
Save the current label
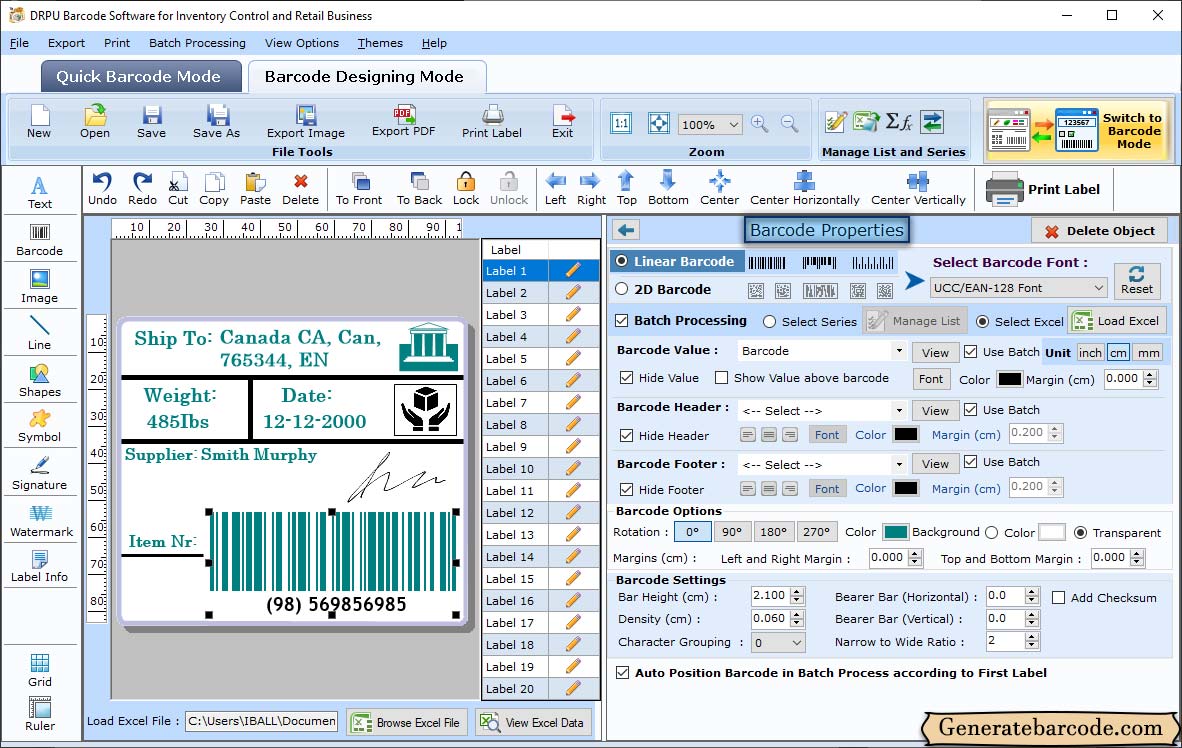pos(152,122)
